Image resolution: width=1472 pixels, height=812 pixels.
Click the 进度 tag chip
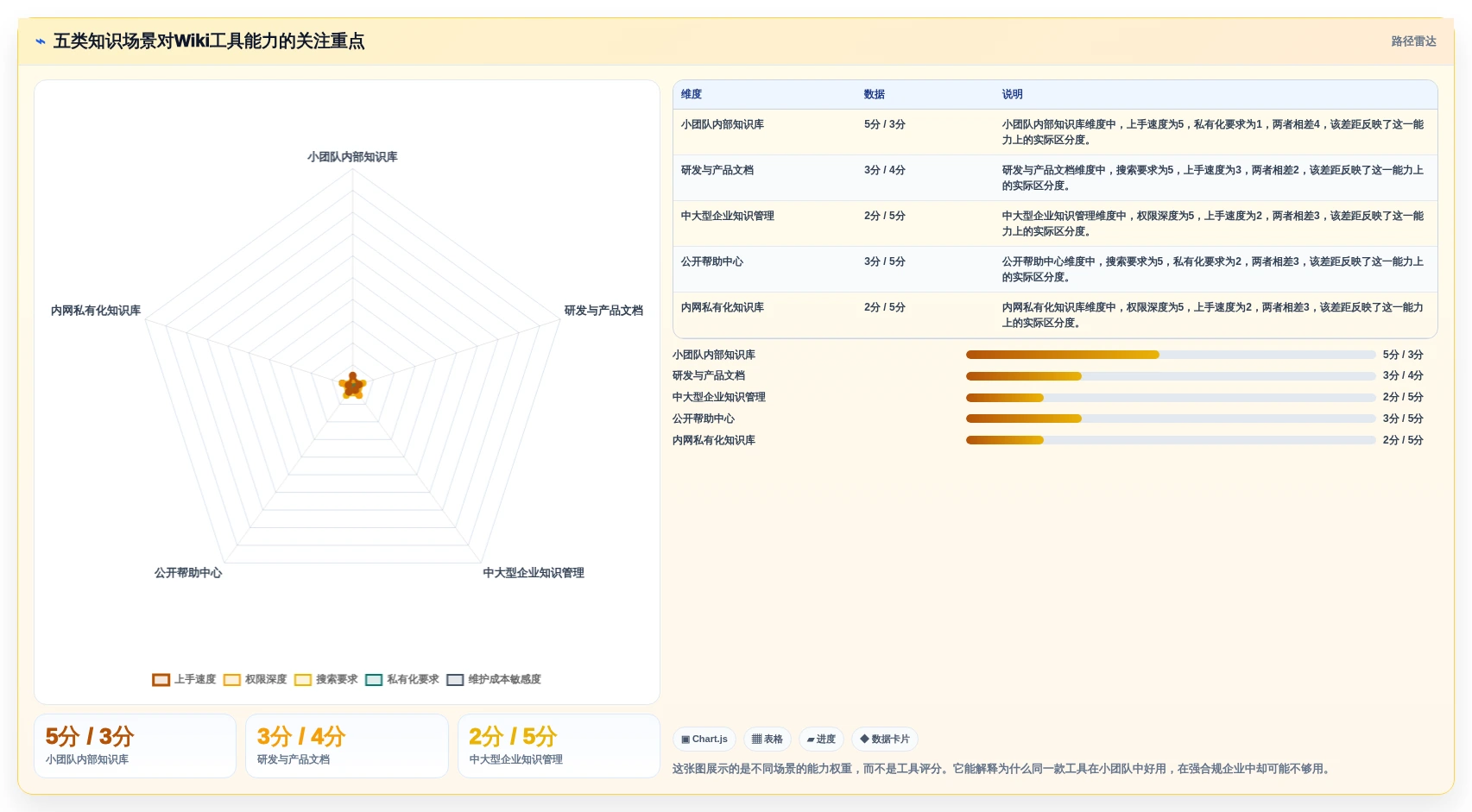click(x=821, y=740)
